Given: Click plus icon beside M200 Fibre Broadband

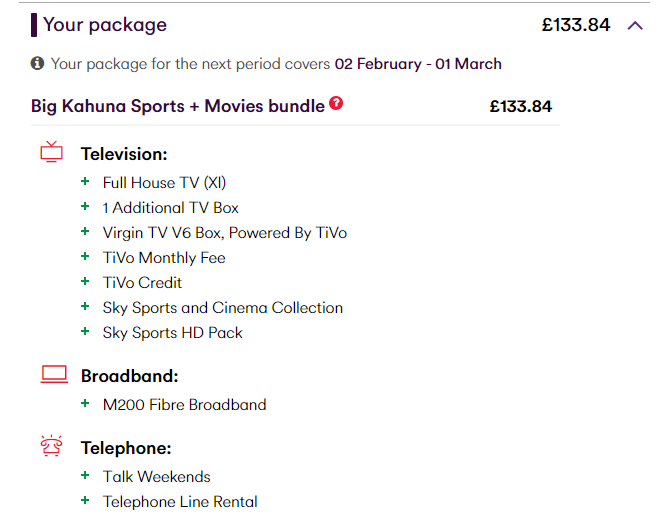Looking at the screenshot, I should tap(85, 403).
